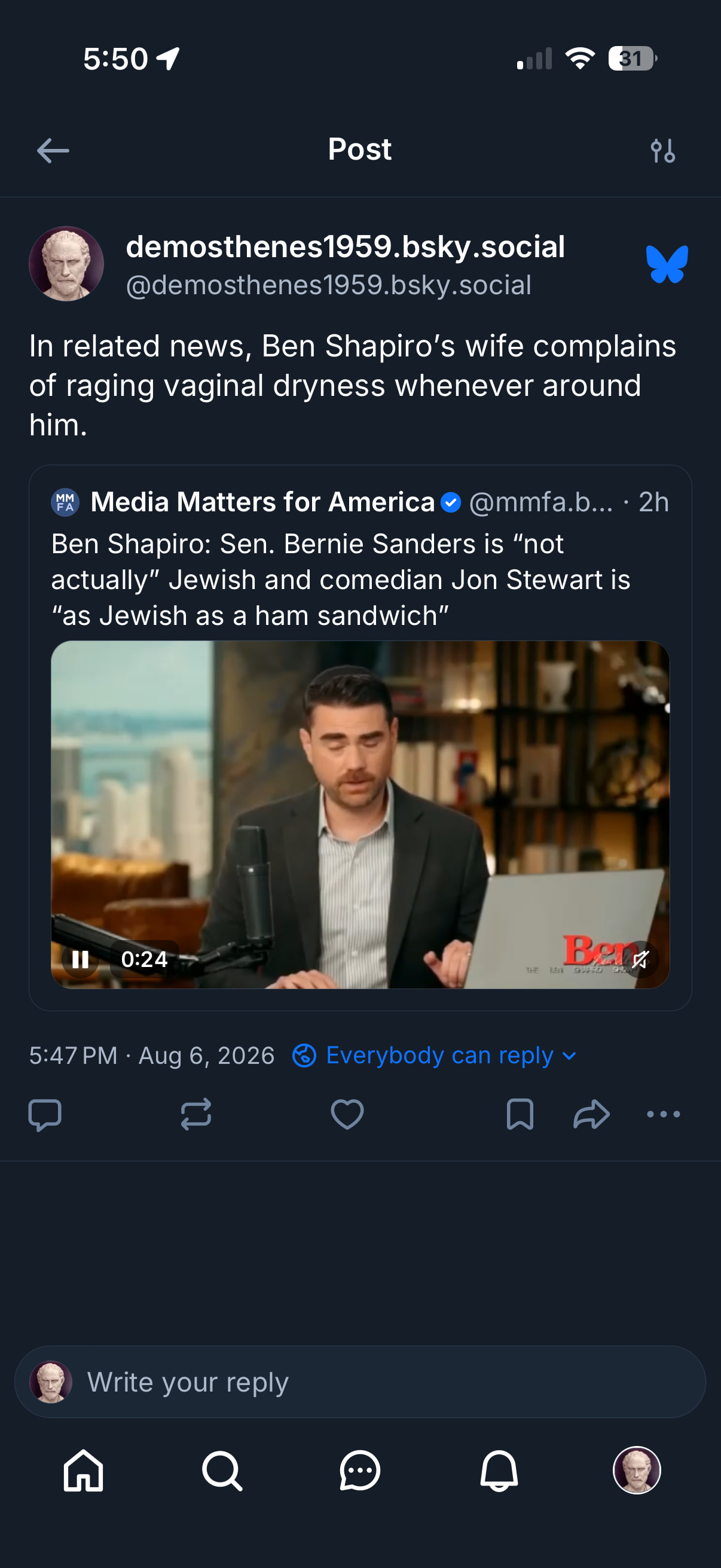The width and height of the screenshot is (721, 1568).
Task: Pause the embedded video
Action: pos(80,959)
